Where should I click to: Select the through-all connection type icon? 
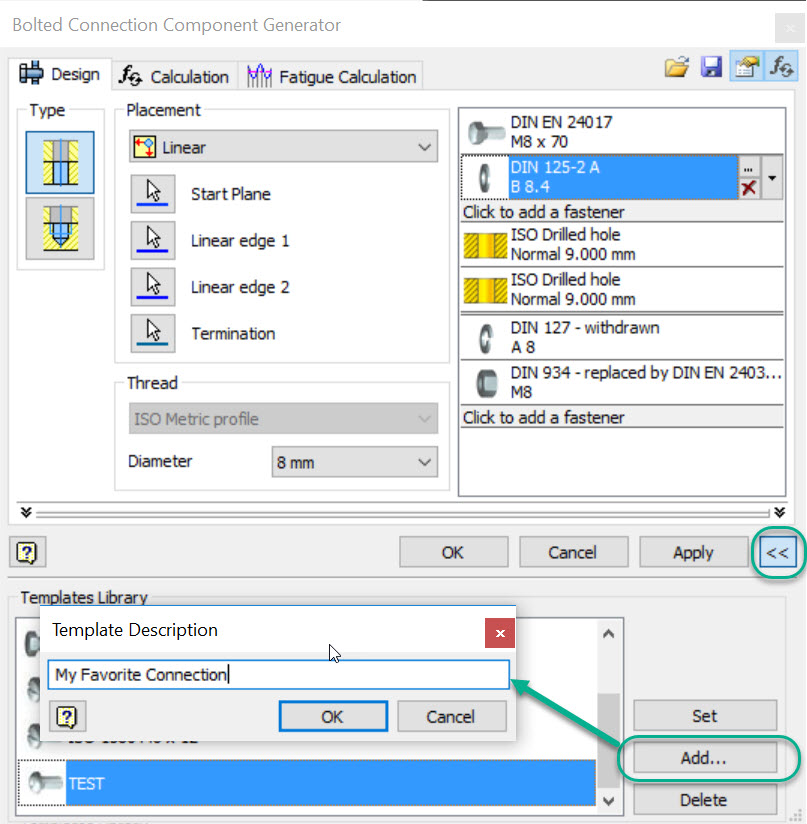(x=60, y=162)
